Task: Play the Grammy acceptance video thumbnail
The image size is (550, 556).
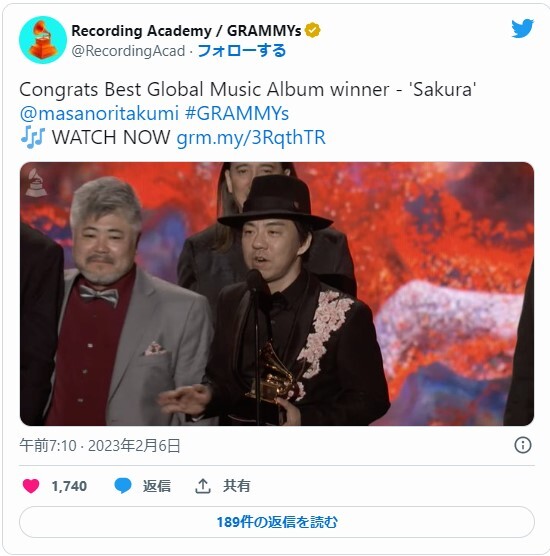Action: pyautogui.click(x=277, y=294)
